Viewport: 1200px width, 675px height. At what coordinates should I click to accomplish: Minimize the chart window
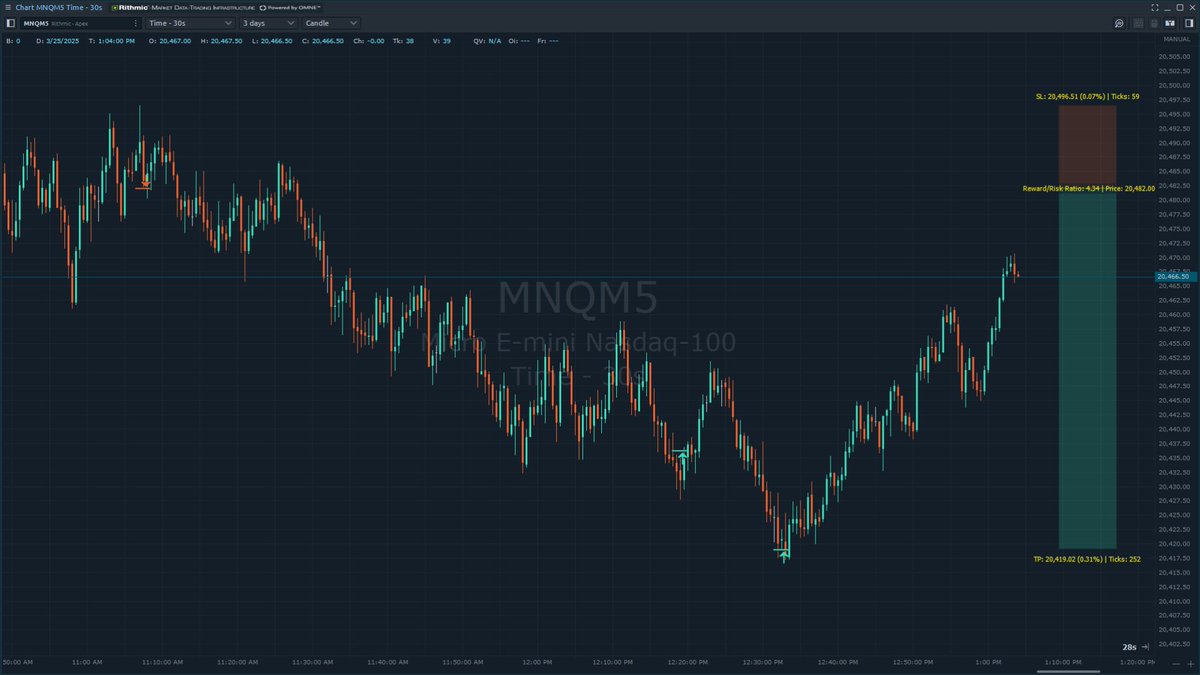click(x=1167, y=8)
